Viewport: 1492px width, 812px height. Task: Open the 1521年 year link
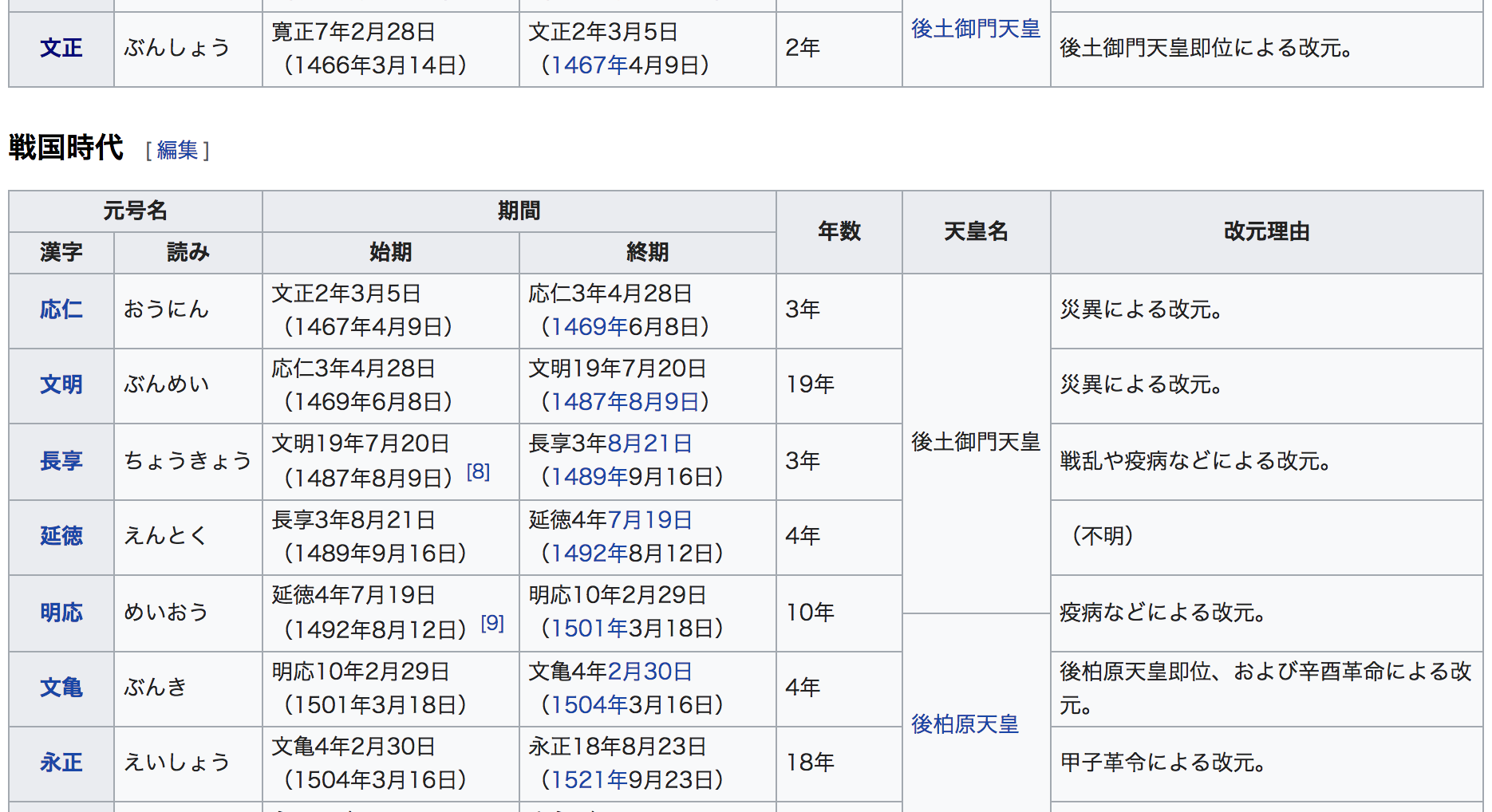coord(583,779)
